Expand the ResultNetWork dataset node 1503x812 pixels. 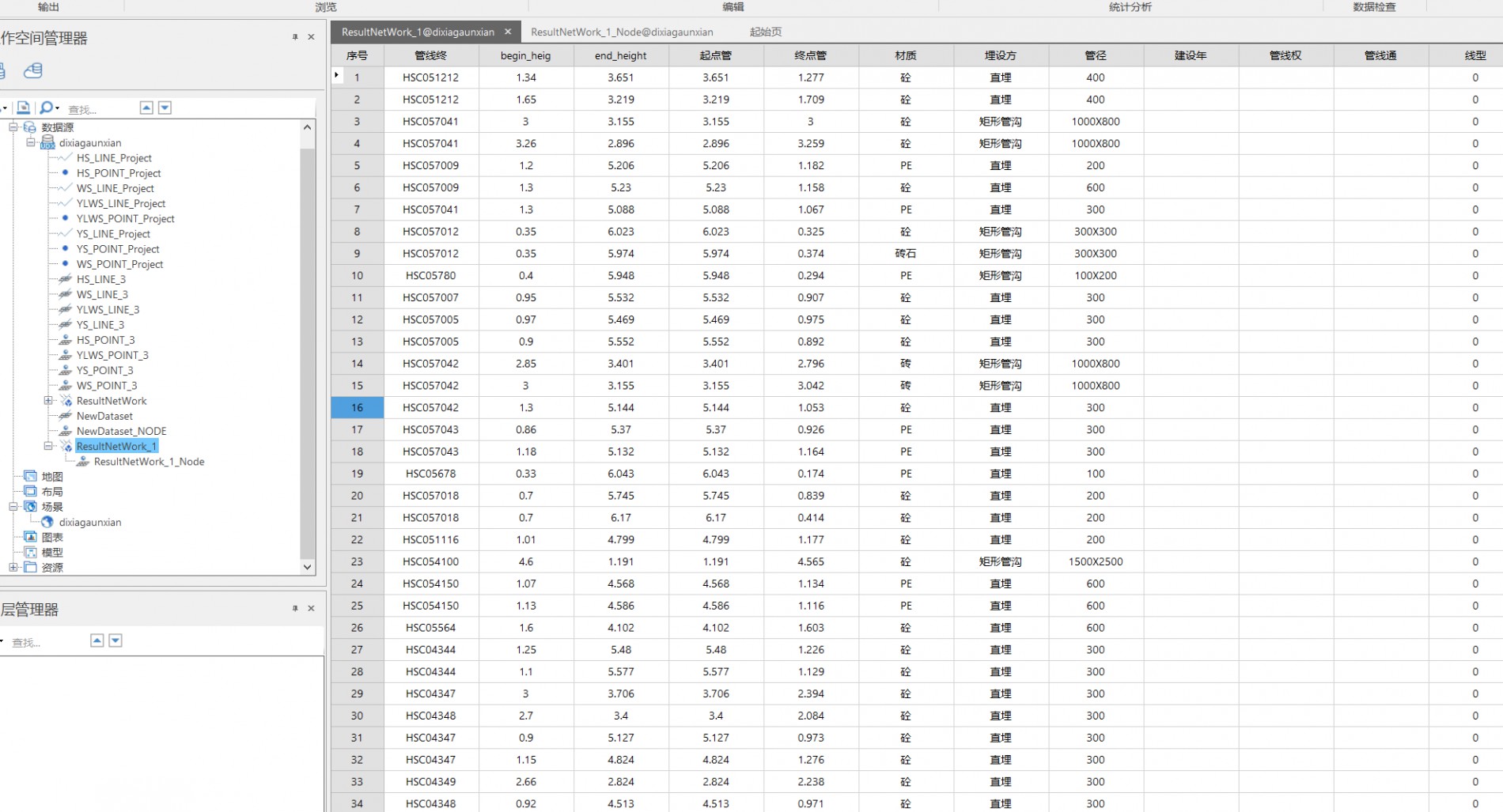tap(48, 401)
